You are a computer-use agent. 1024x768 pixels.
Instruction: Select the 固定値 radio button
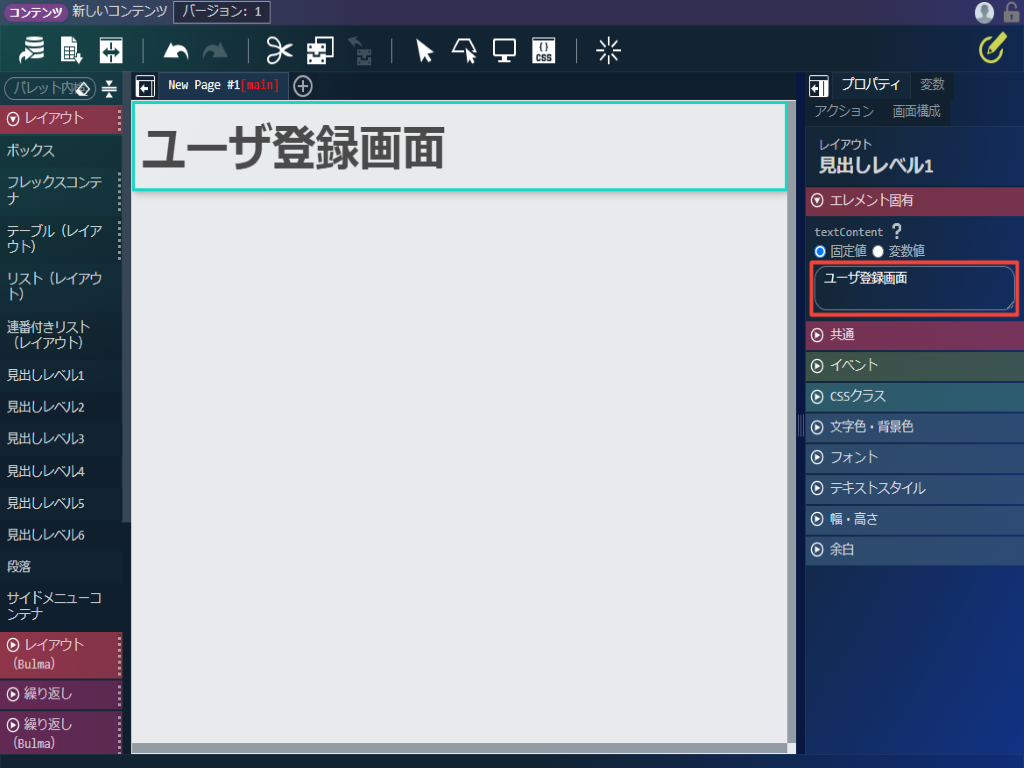pos(820,251)
